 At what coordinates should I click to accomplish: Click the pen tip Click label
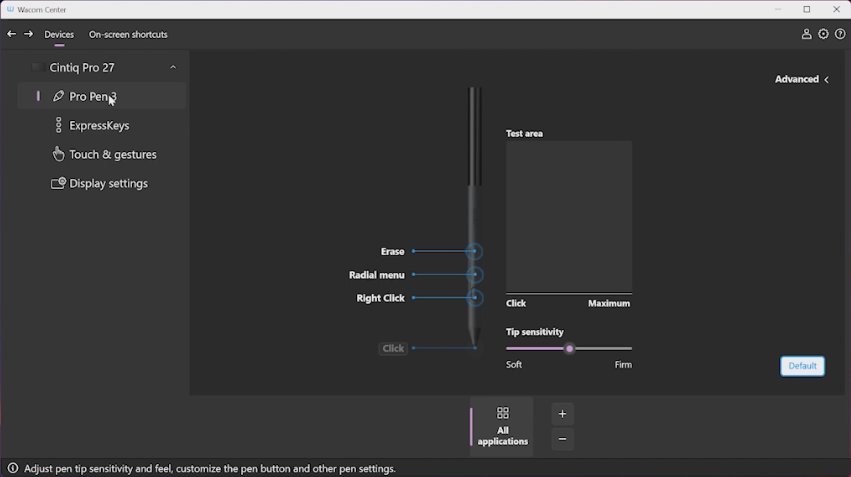(393, 348)
